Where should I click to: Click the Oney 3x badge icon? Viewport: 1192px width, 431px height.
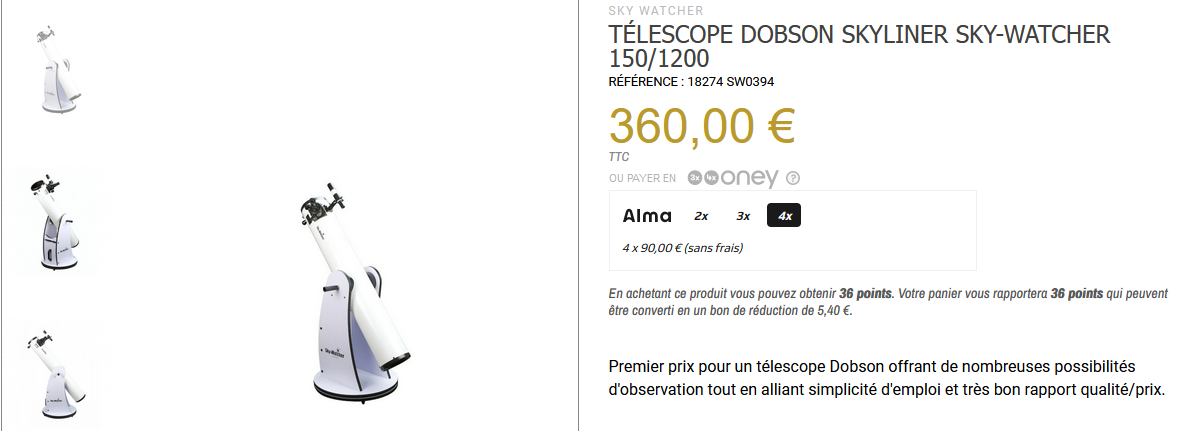[695, 178]
